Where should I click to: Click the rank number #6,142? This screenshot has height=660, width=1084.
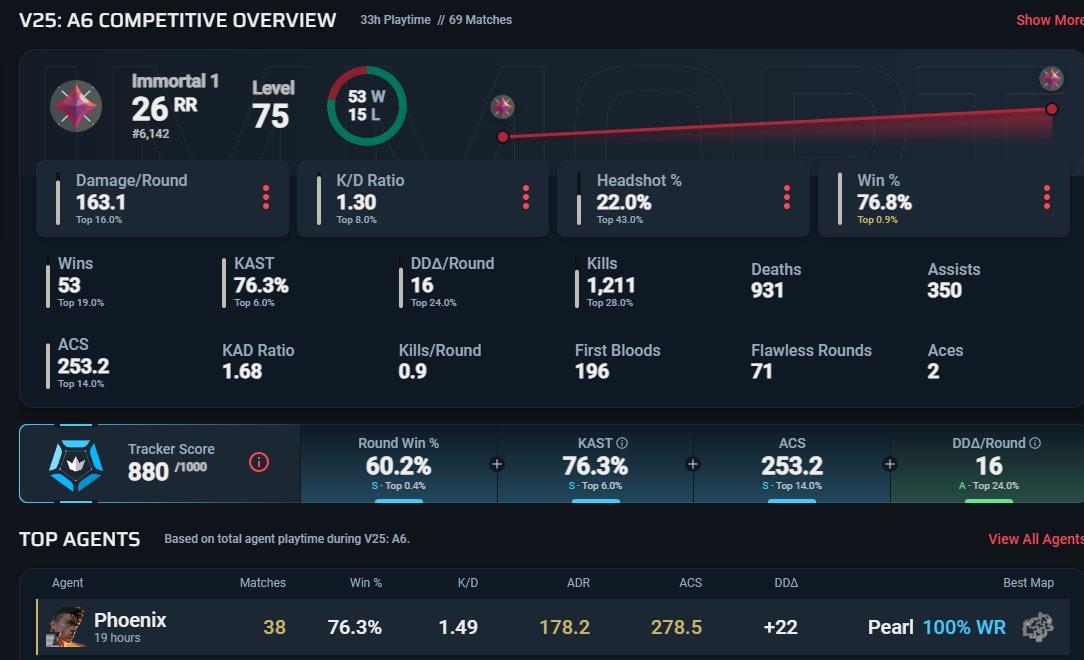tap(150, 133)
